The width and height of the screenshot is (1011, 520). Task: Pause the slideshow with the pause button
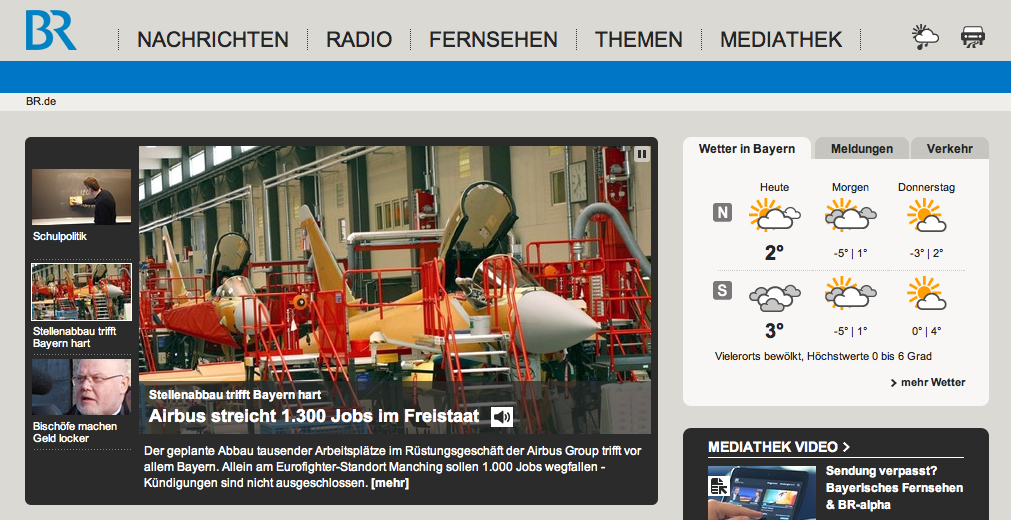pos(642,154)
